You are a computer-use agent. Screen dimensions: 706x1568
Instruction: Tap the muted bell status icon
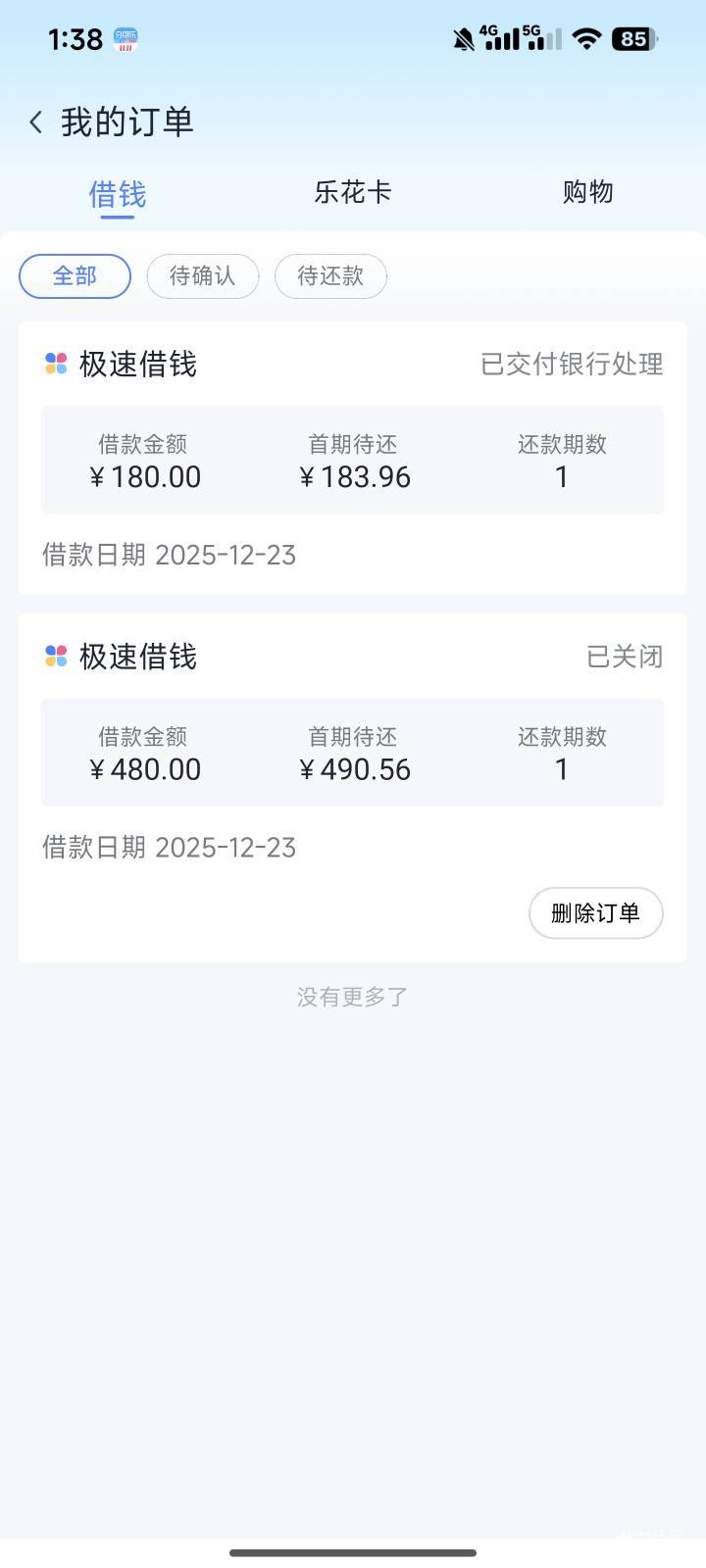463,39
